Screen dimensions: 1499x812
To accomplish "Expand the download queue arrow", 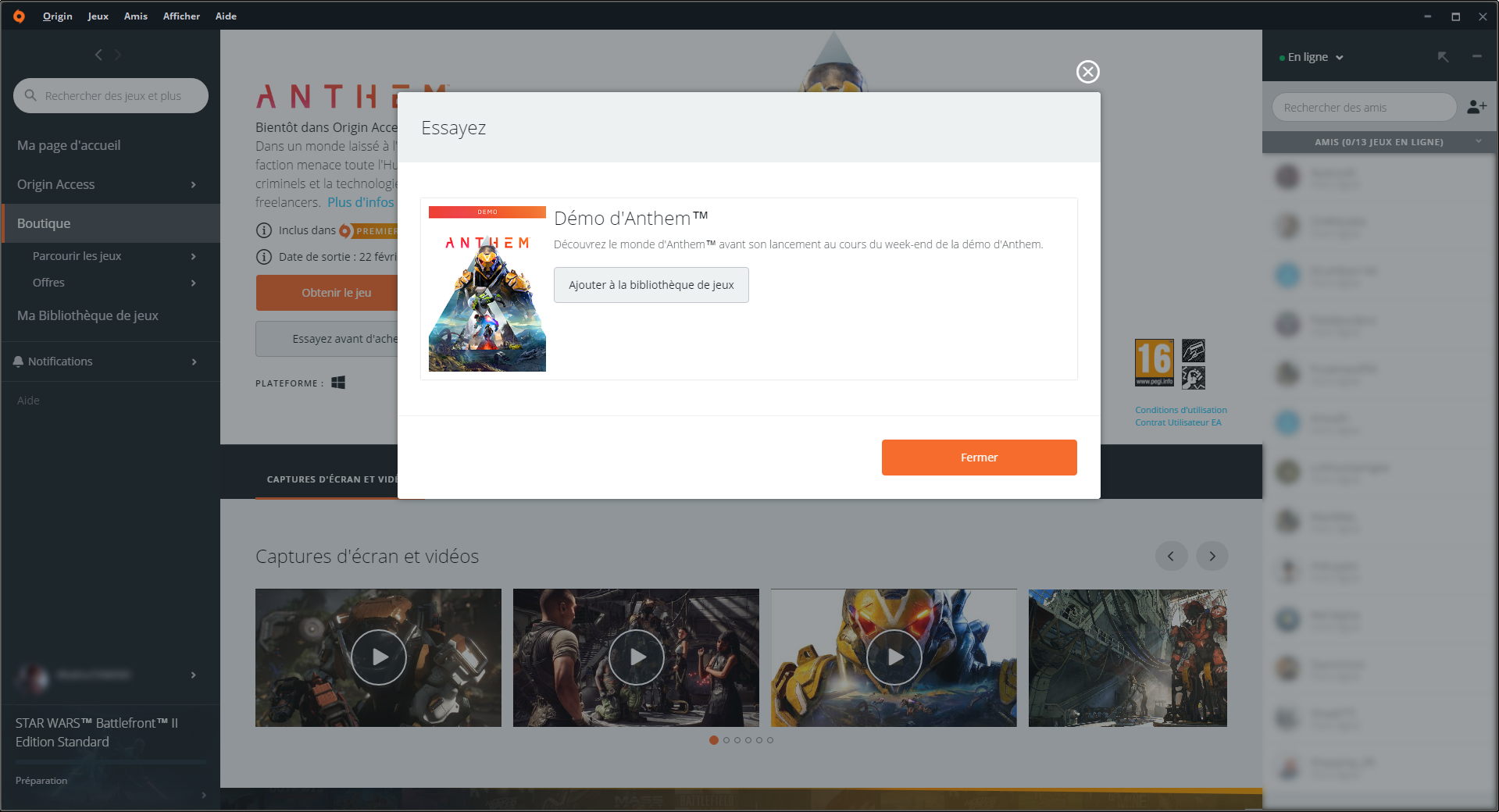I will coord(204,795).
